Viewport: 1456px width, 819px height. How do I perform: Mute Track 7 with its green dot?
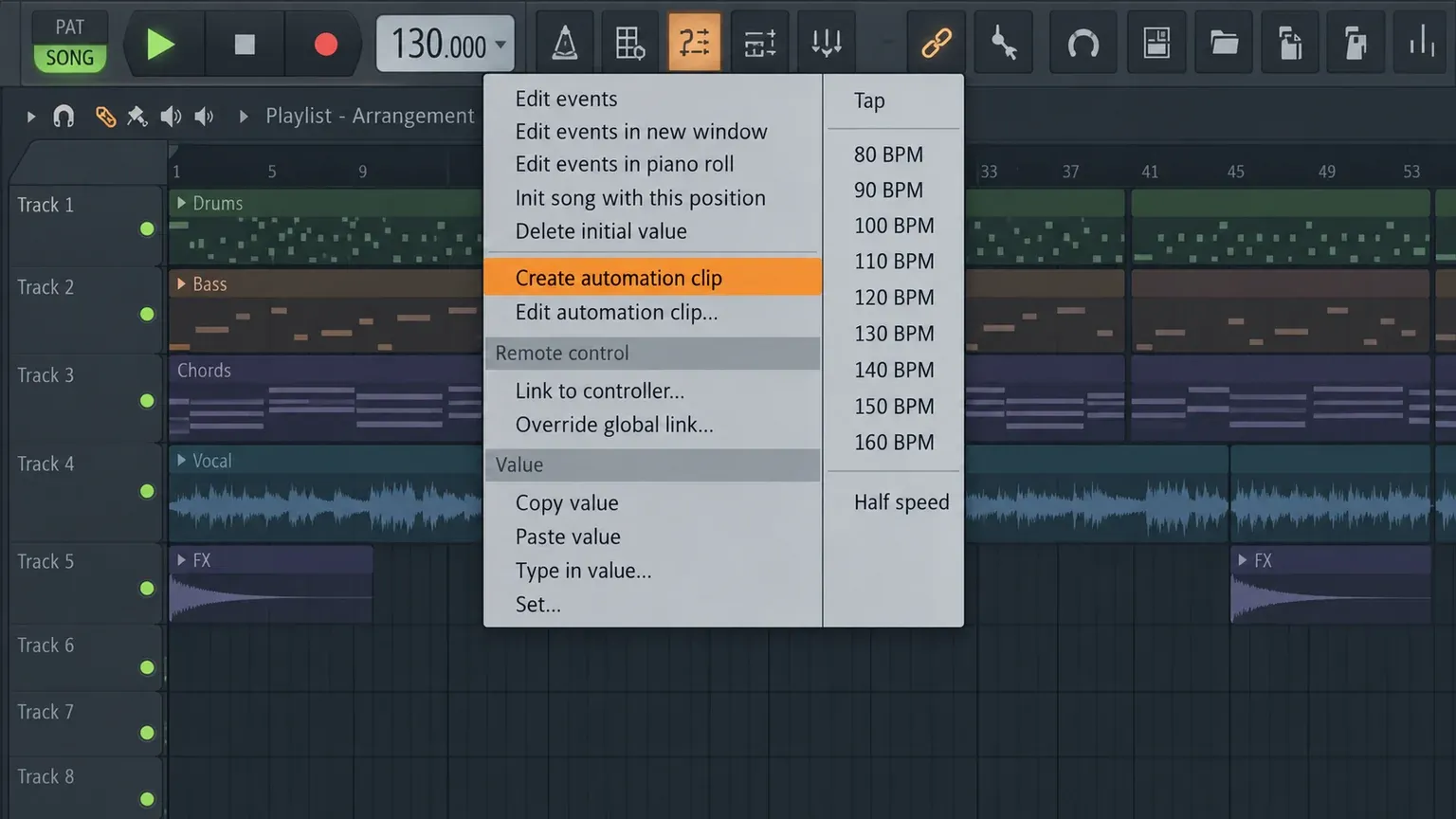[x=147, y=733]
